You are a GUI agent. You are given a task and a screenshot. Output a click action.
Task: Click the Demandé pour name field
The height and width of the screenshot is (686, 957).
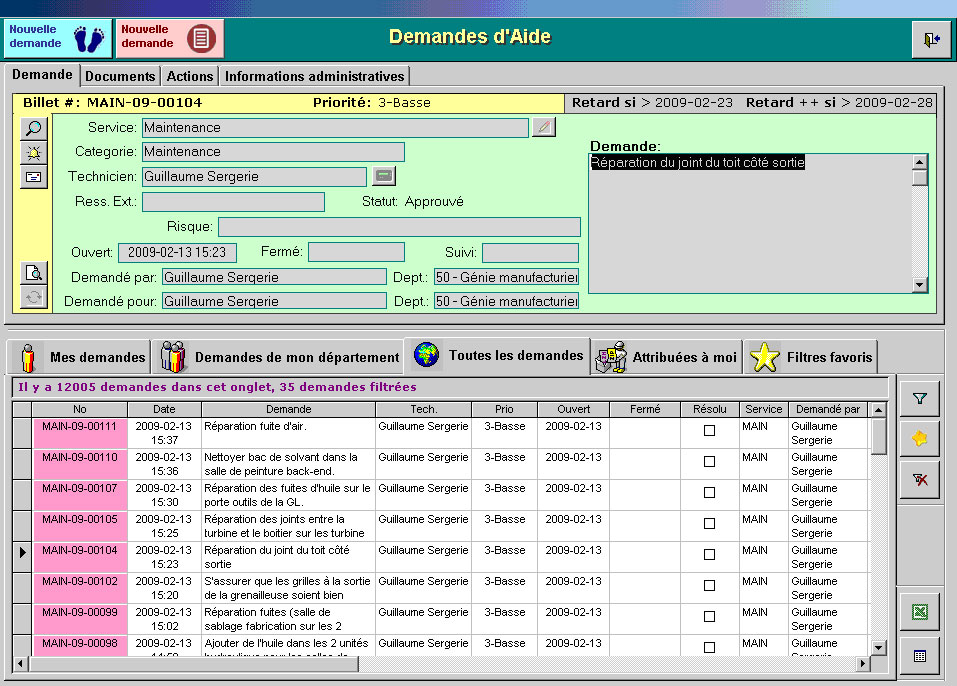(x=274, y=301)
